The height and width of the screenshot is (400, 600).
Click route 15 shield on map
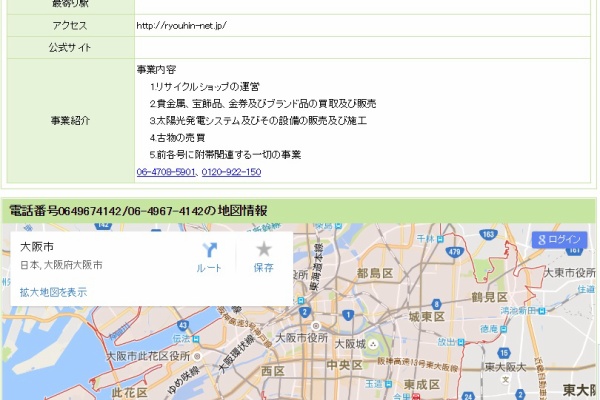pyautogui.click(x=504, y=353)
